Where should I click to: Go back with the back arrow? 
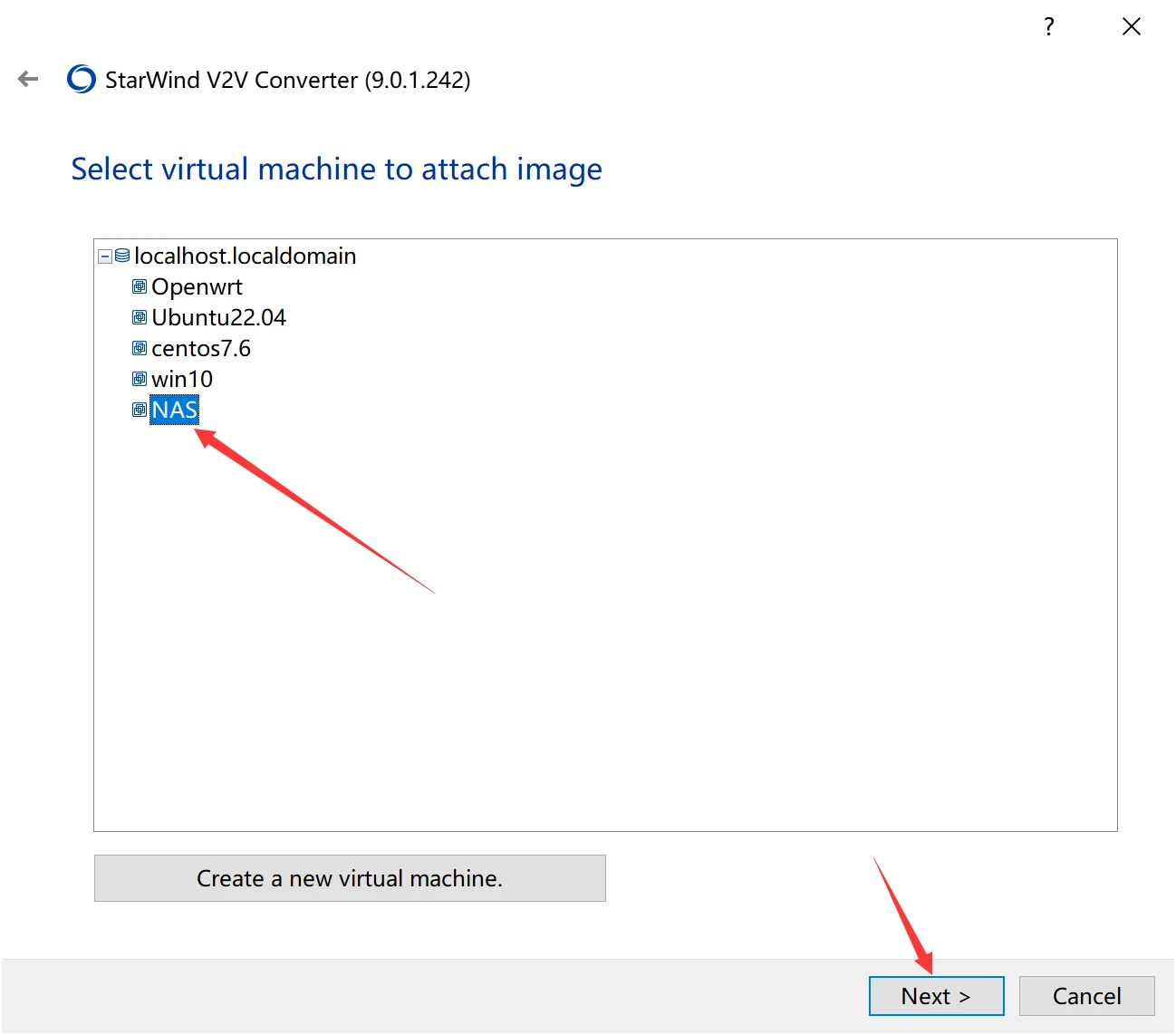coord(28,80)
